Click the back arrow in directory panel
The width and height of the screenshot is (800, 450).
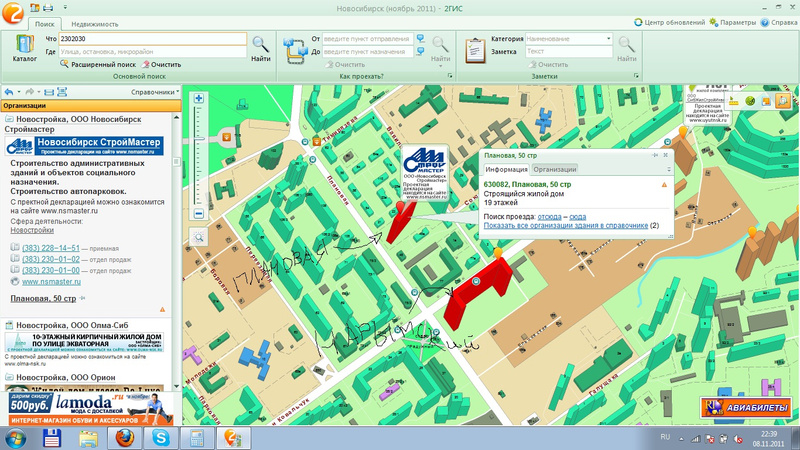(9, 92)
